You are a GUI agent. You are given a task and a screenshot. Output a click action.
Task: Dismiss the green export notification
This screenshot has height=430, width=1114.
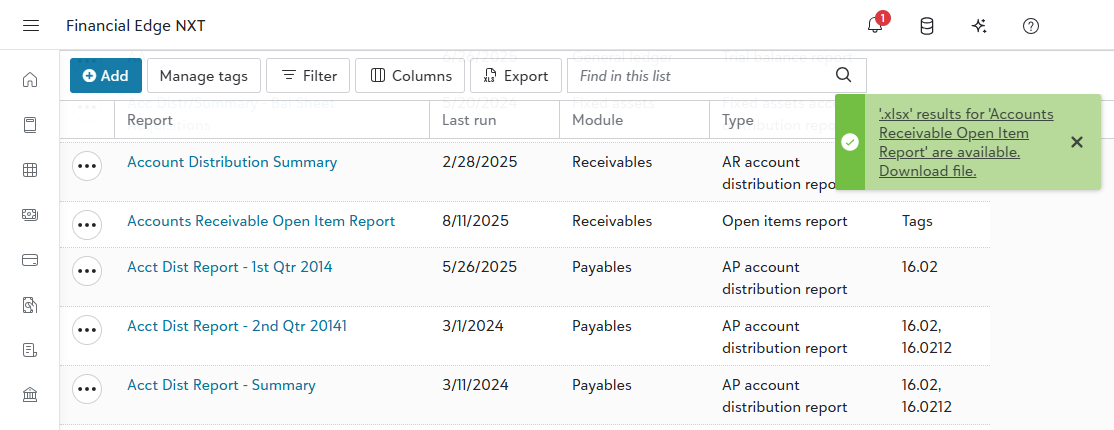tap(1076, 142)
